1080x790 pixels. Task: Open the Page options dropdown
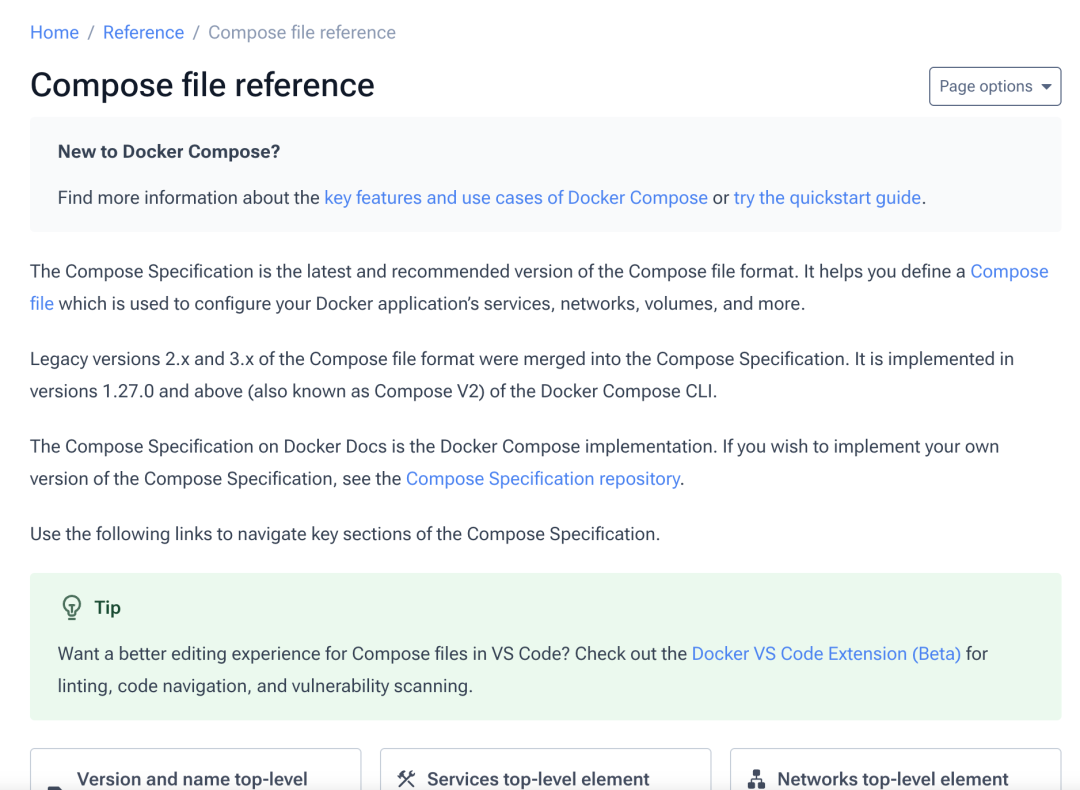click(995, 86)
